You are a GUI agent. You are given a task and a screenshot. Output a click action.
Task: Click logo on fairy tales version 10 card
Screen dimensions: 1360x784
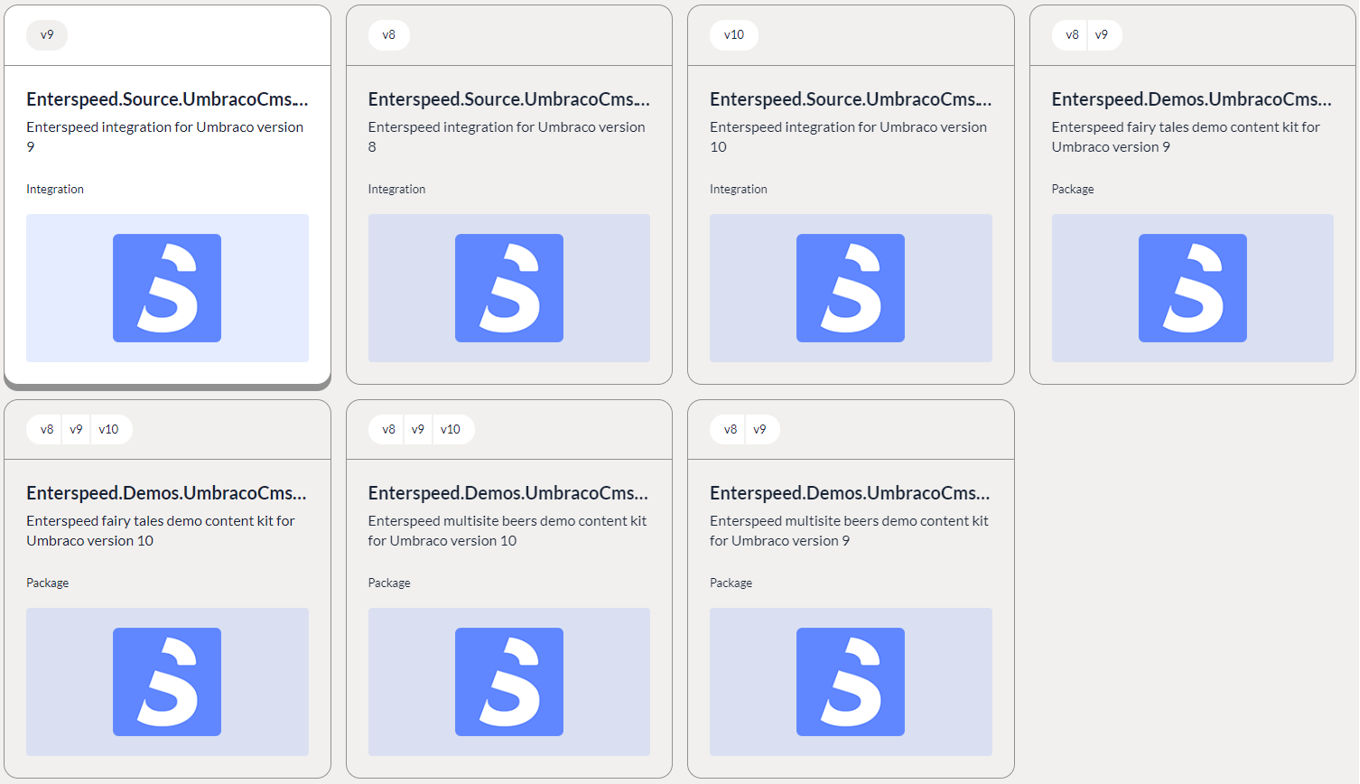click(x=167, y=682)
